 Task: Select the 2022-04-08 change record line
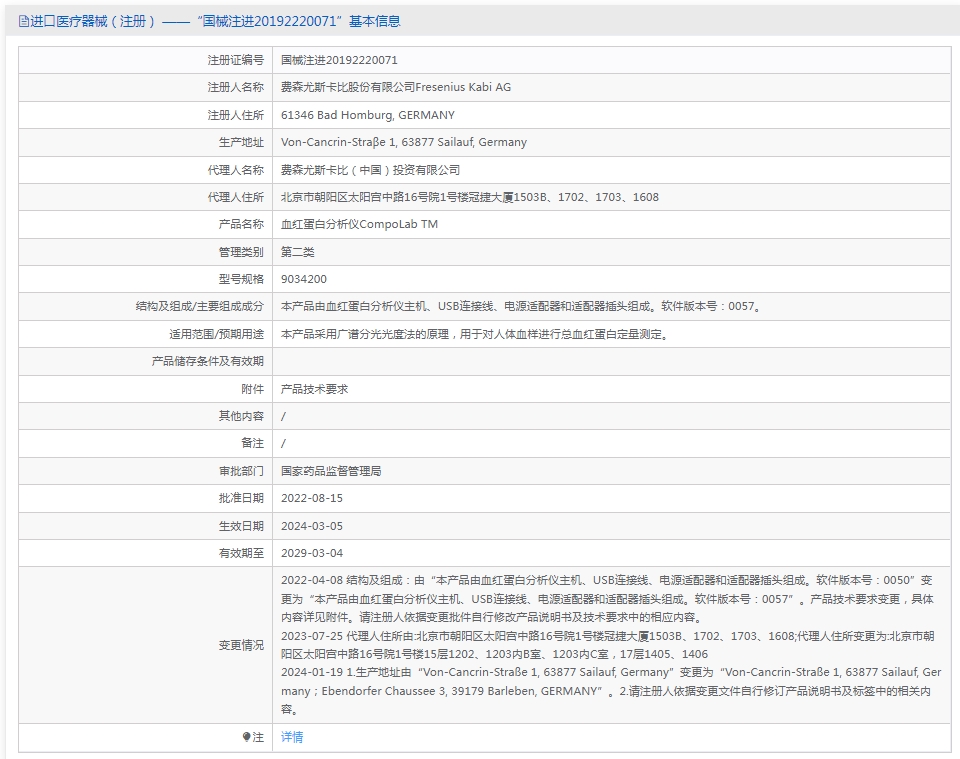pyautogui.click(x=607, y=599)
